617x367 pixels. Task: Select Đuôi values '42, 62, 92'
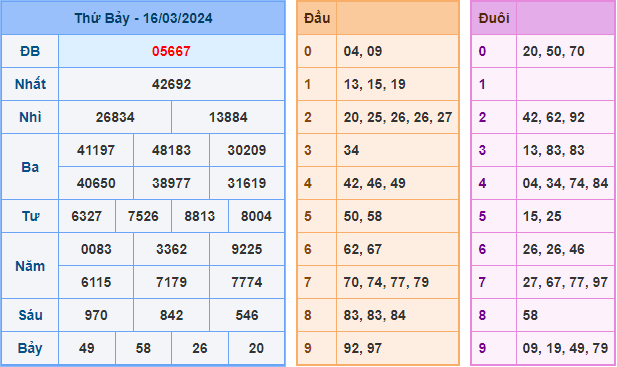point(554,117)
